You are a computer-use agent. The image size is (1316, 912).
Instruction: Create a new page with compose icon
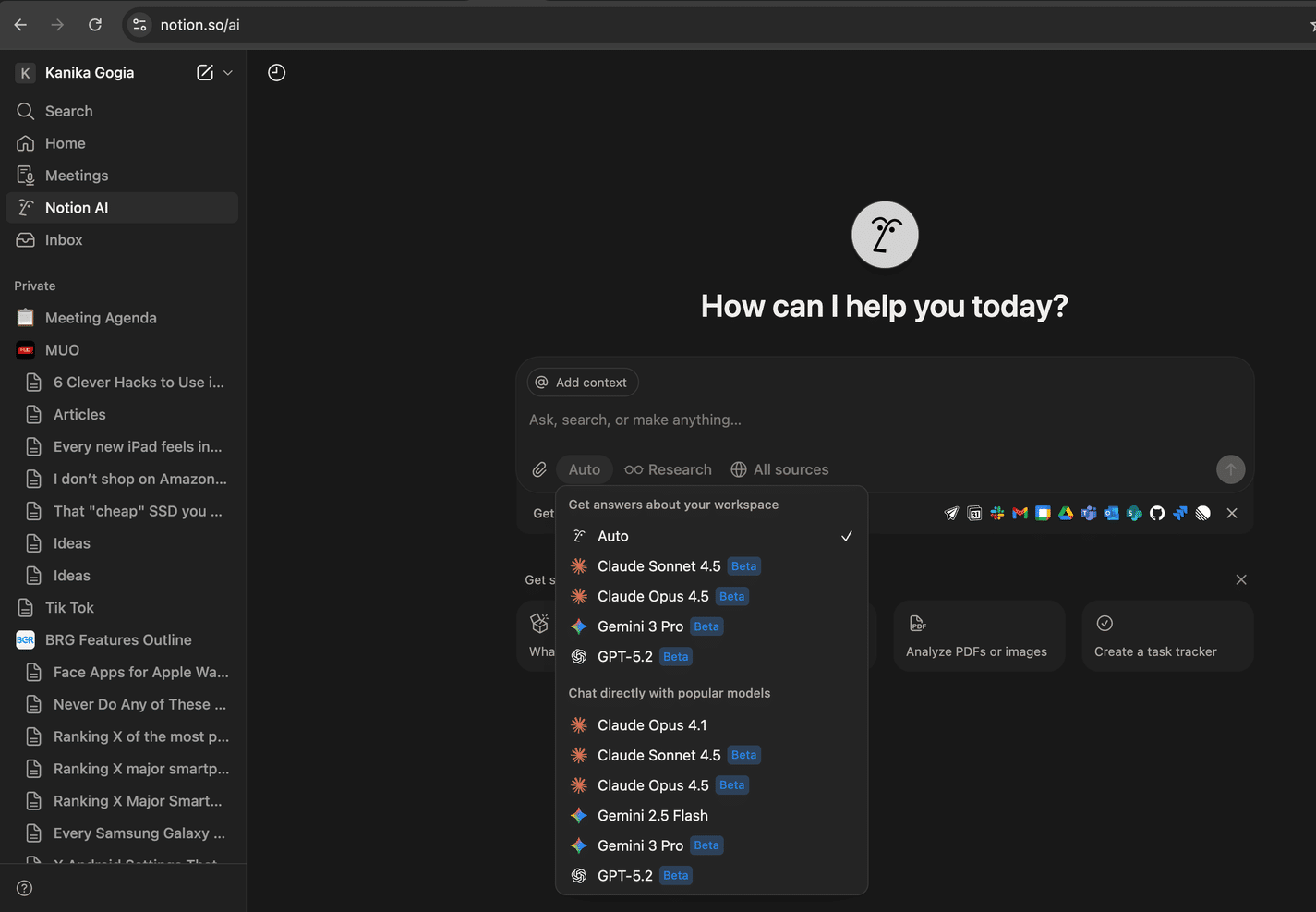tap(205, 72)
